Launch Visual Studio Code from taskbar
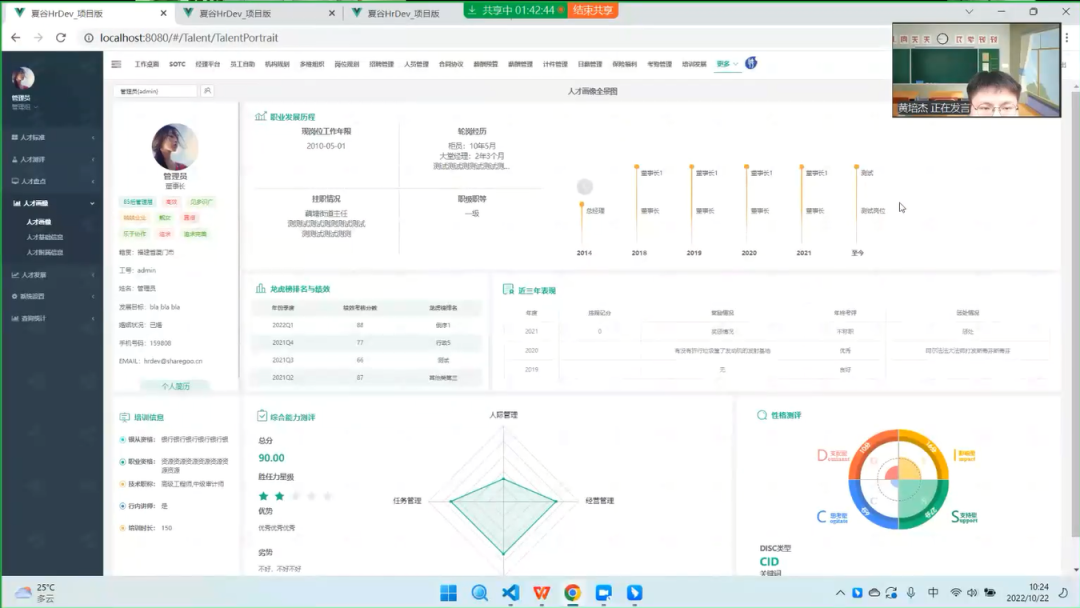The width and height of the screenshot is (1080, 608). click(510, 593)
